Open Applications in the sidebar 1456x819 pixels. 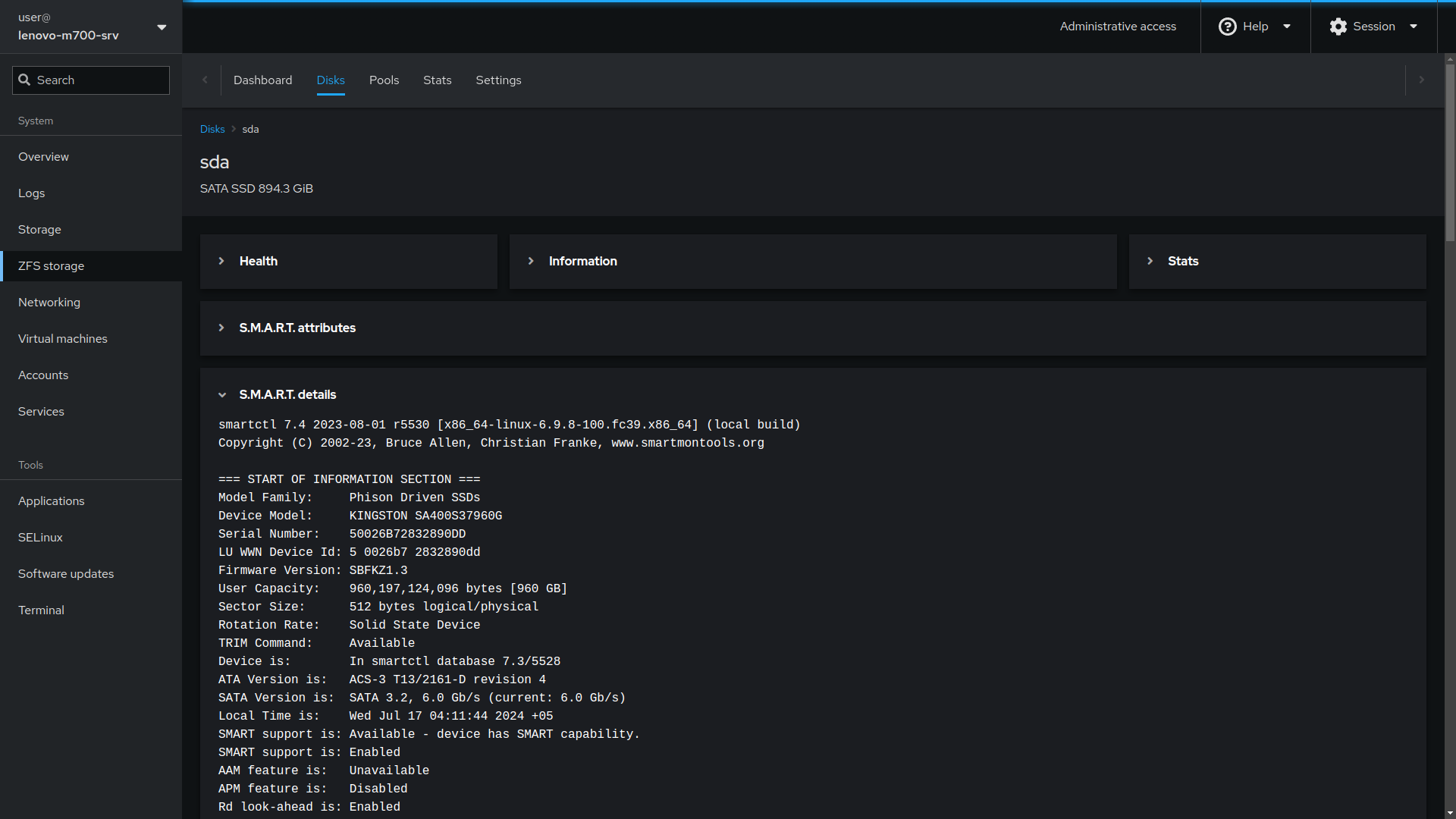coord(91,501)
